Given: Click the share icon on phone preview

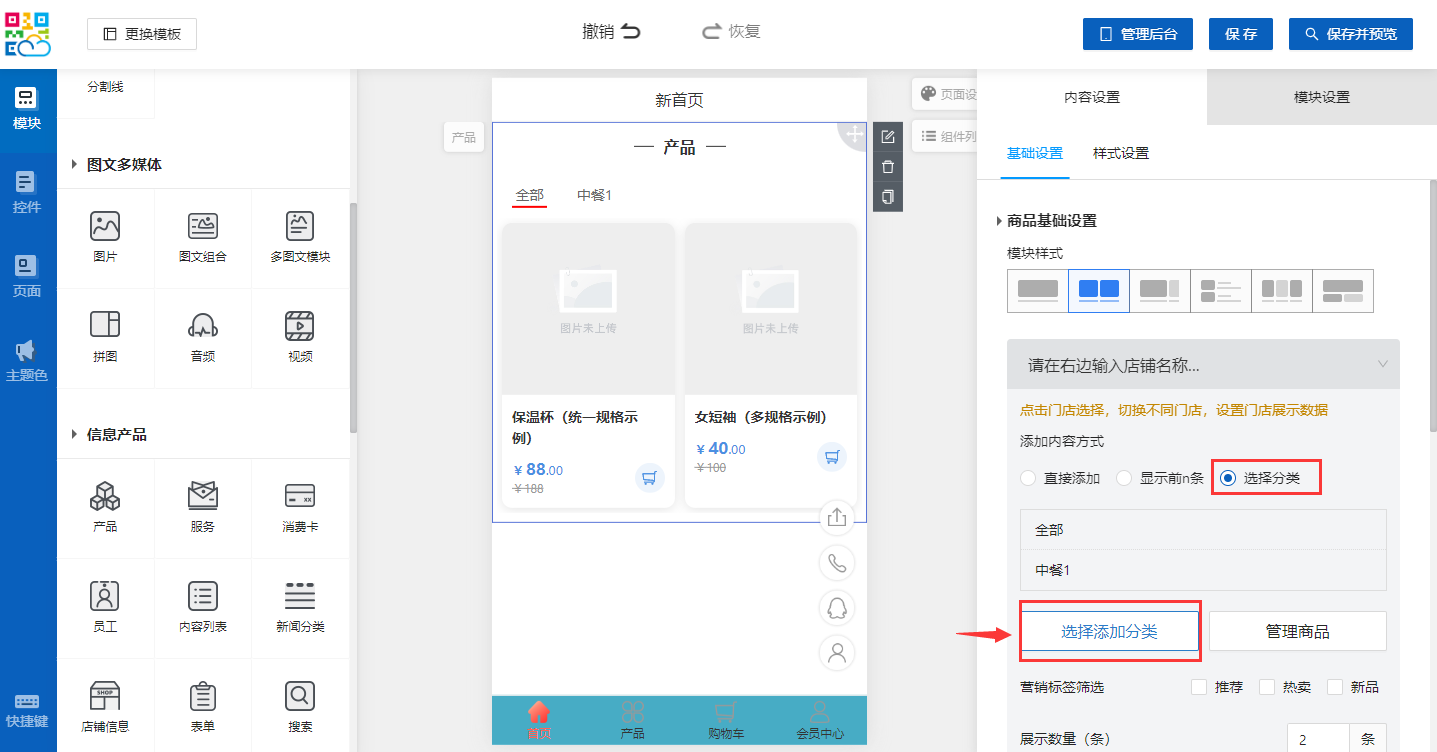Looking at the screenshot, I should click(837, 517).
